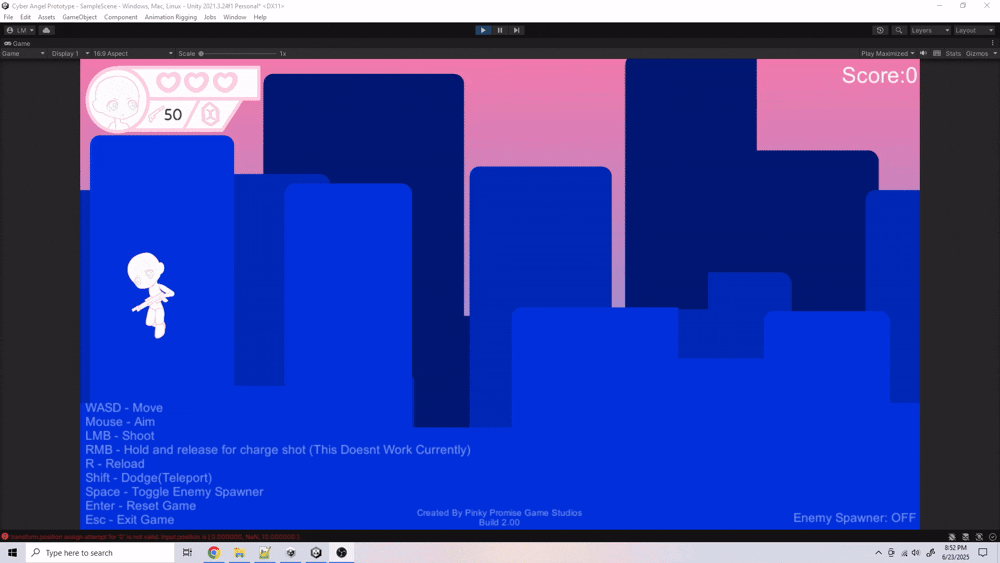Open the Unity Cloud services icon

(47, 30)
